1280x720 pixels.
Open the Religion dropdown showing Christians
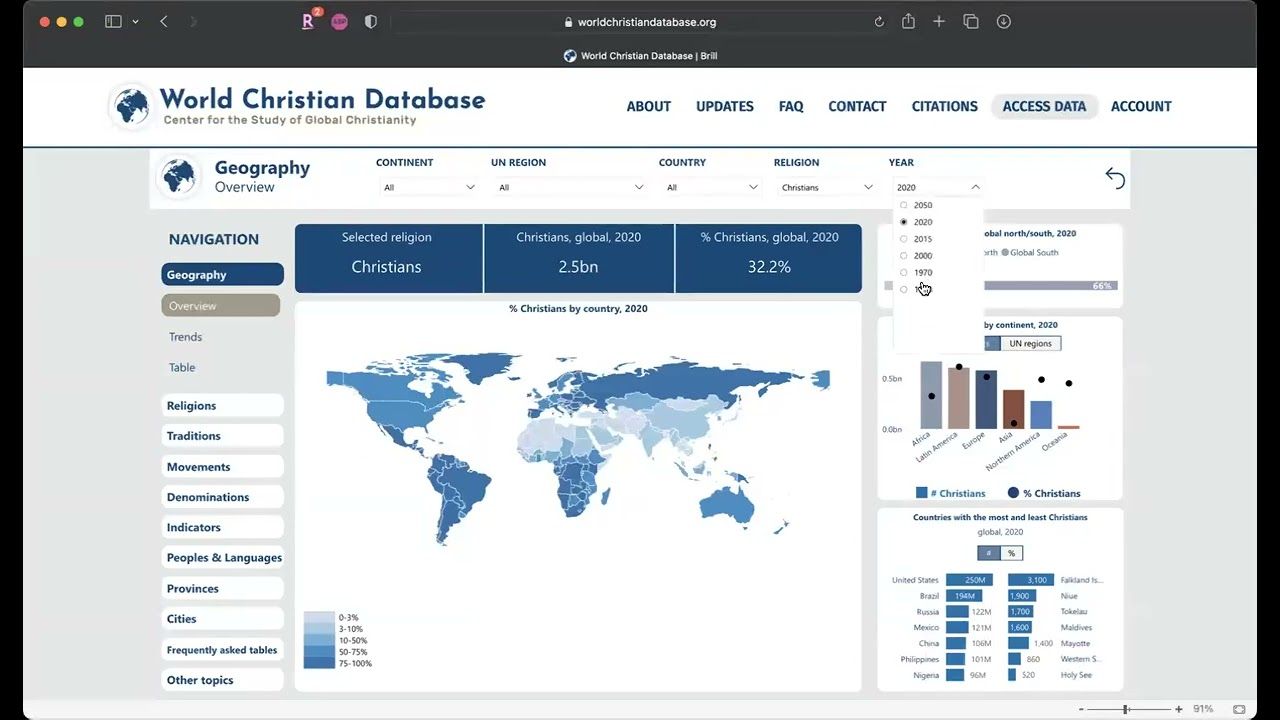pyautogui.click(x=827, y=187)
